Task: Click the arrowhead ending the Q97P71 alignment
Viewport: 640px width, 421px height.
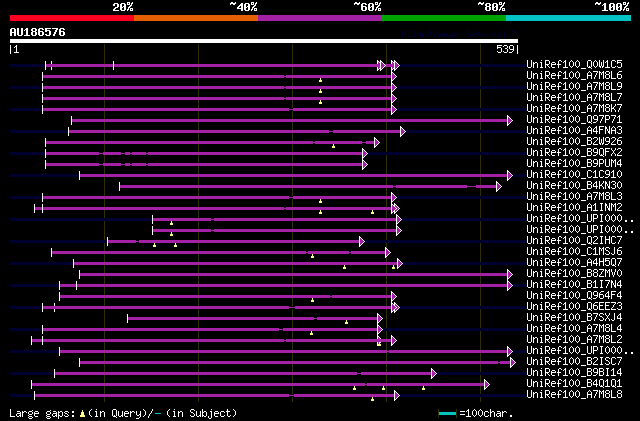Action: (x=510, y=120)
